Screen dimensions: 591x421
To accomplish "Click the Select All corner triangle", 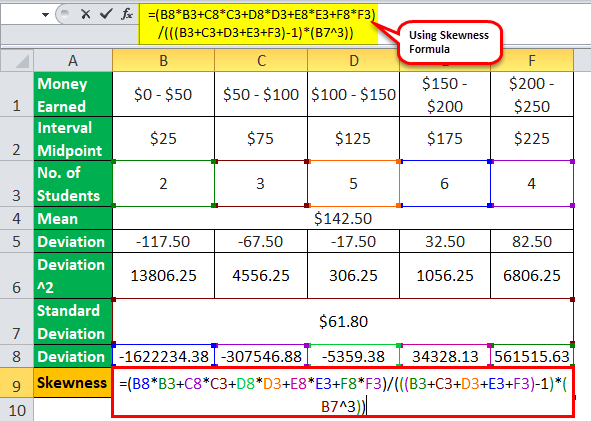I will (17, 61).
